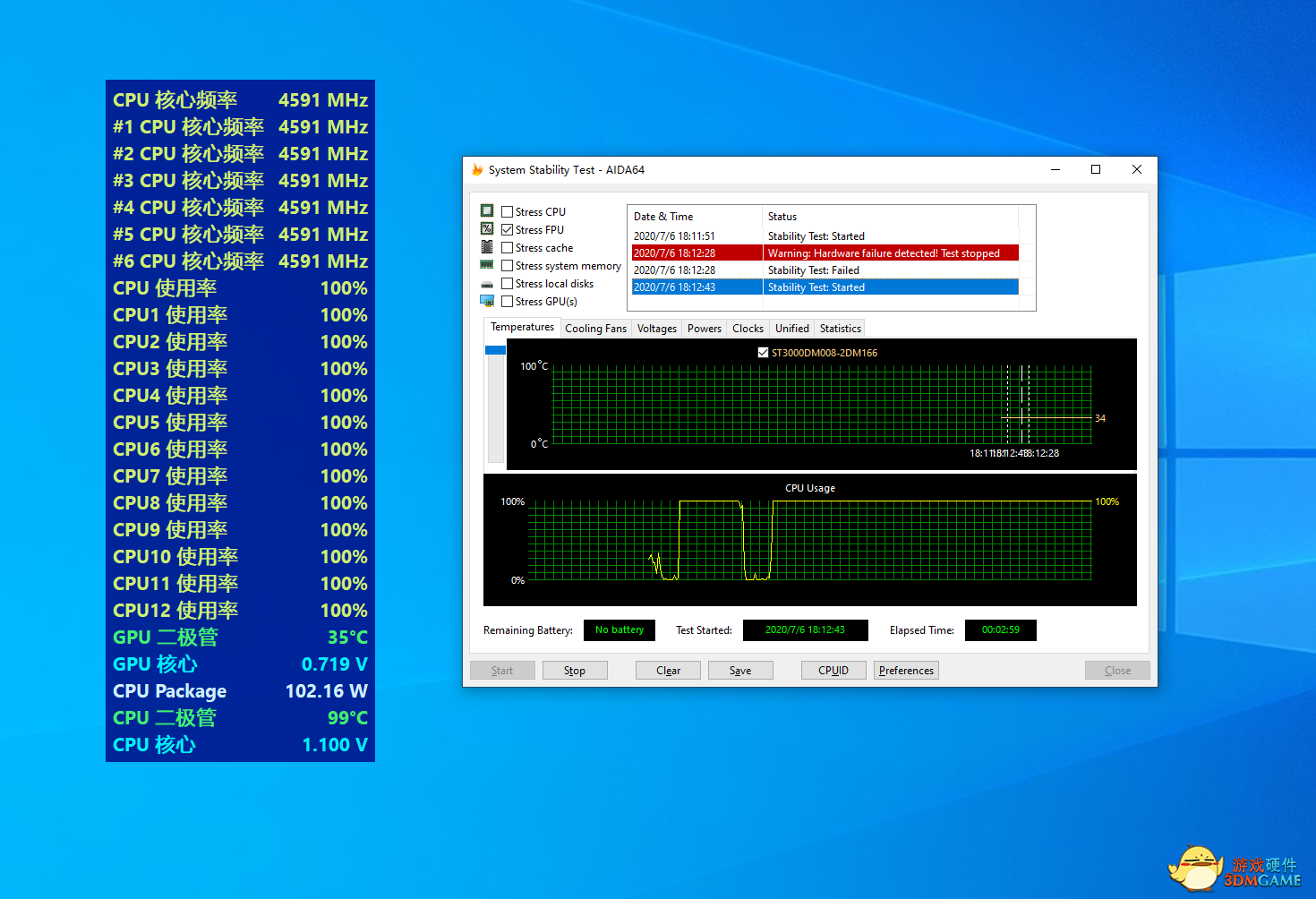Maximize the System Stability Test window
Screen dimensions: 1316x899
tap(1096, 169)
